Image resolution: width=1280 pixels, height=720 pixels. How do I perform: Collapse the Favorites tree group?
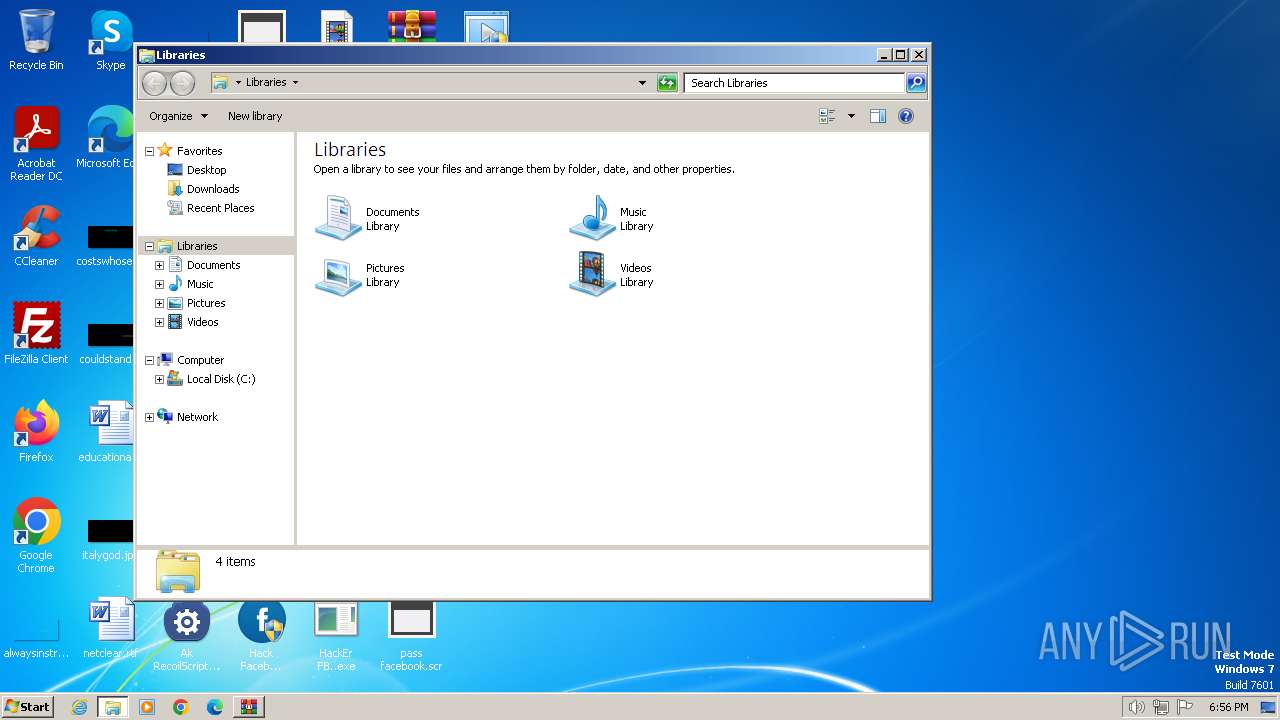[150, 151]
